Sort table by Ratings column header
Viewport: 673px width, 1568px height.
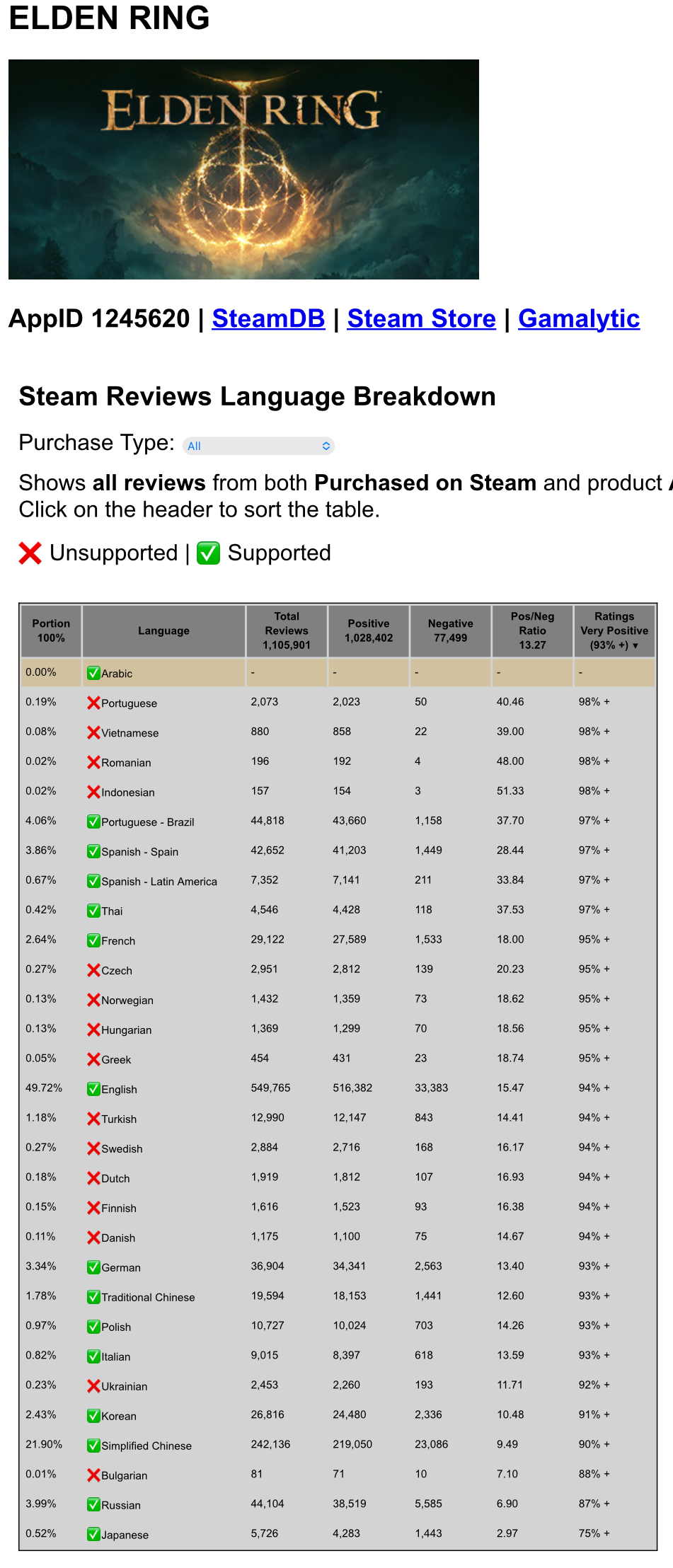[614, 630]
